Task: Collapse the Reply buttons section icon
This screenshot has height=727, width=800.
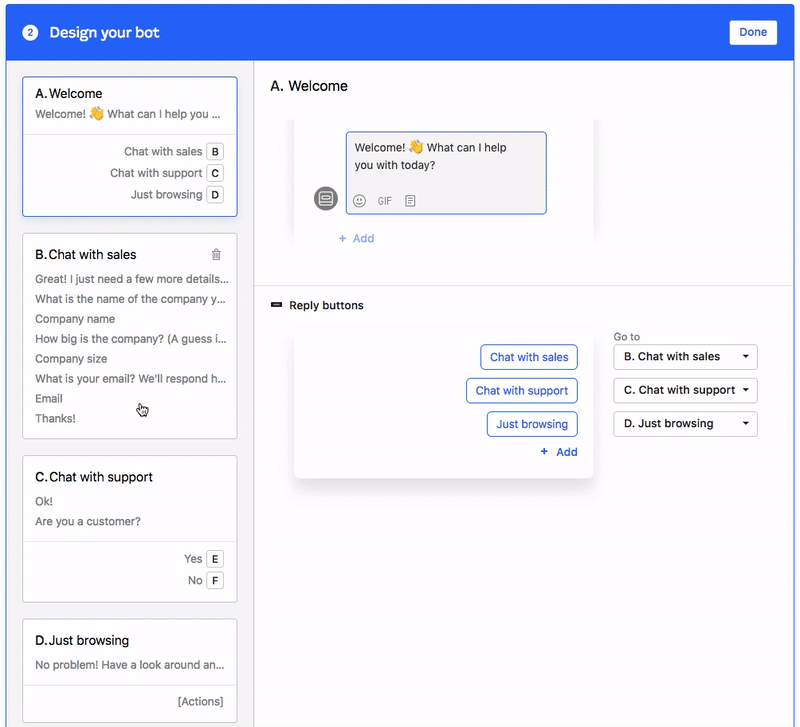Action: click(276, 305)
